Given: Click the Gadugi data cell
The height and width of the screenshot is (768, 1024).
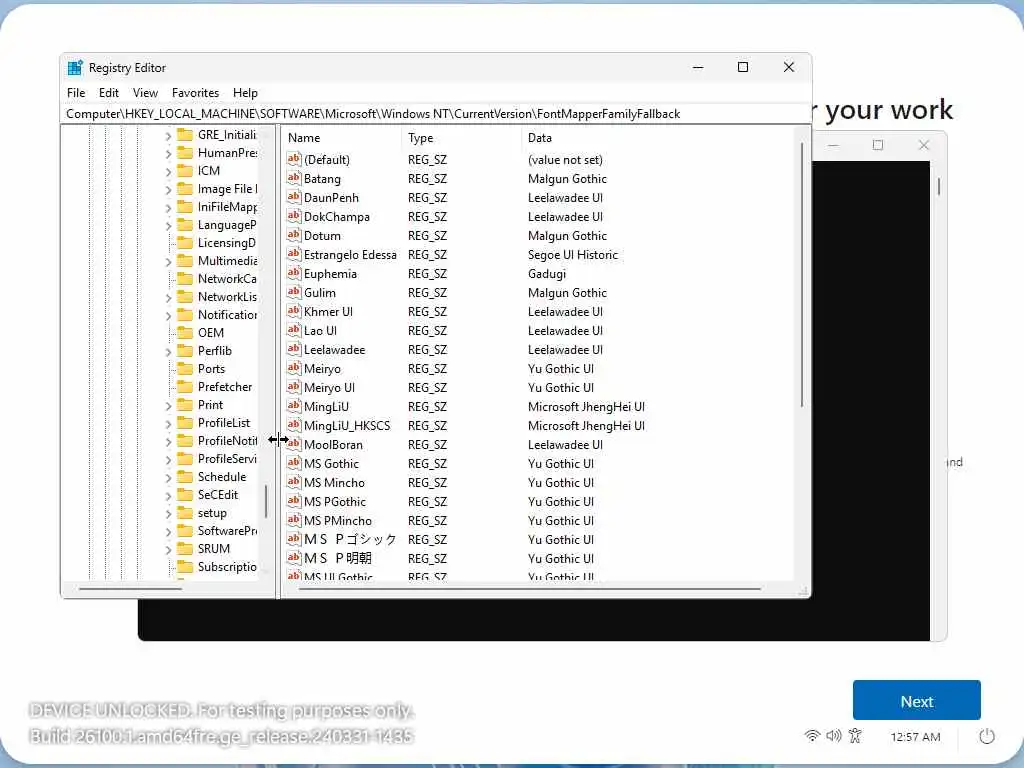Looking at the screenshot, I should point(547,274).
